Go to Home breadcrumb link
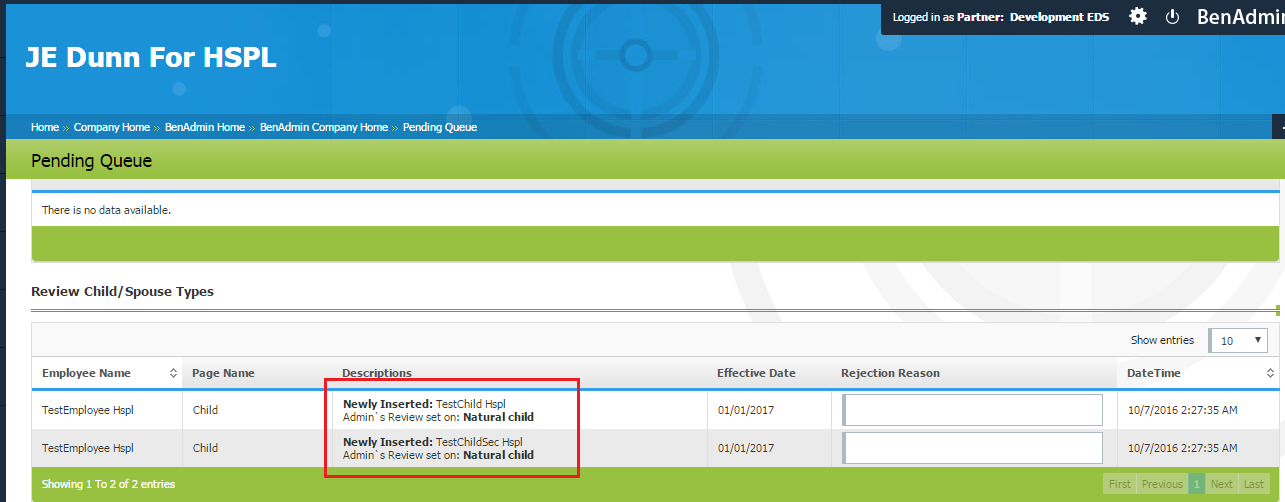 pos(45,127)
